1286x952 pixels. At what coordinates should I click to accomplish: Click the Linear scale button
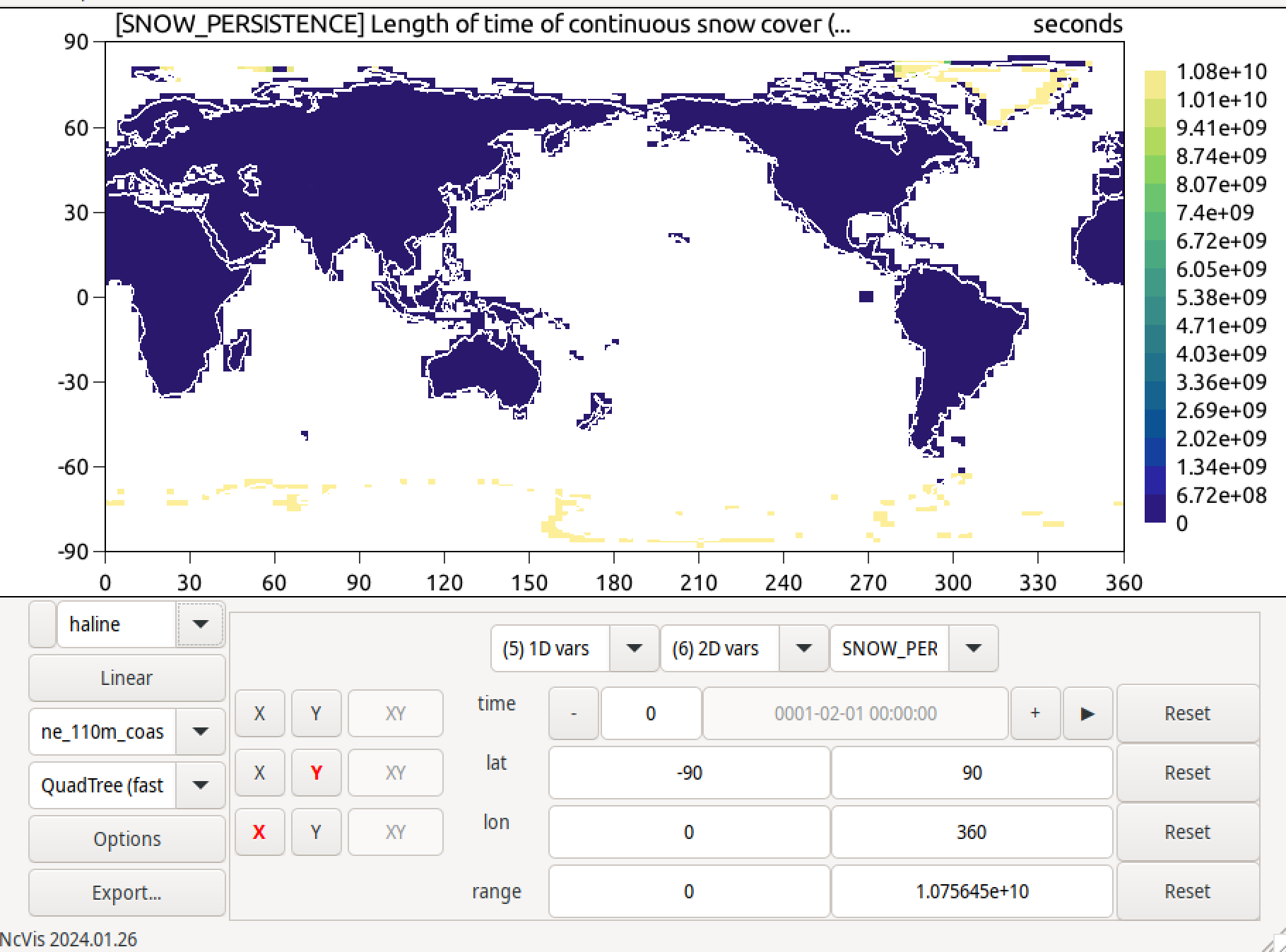(x=127, y=678)
